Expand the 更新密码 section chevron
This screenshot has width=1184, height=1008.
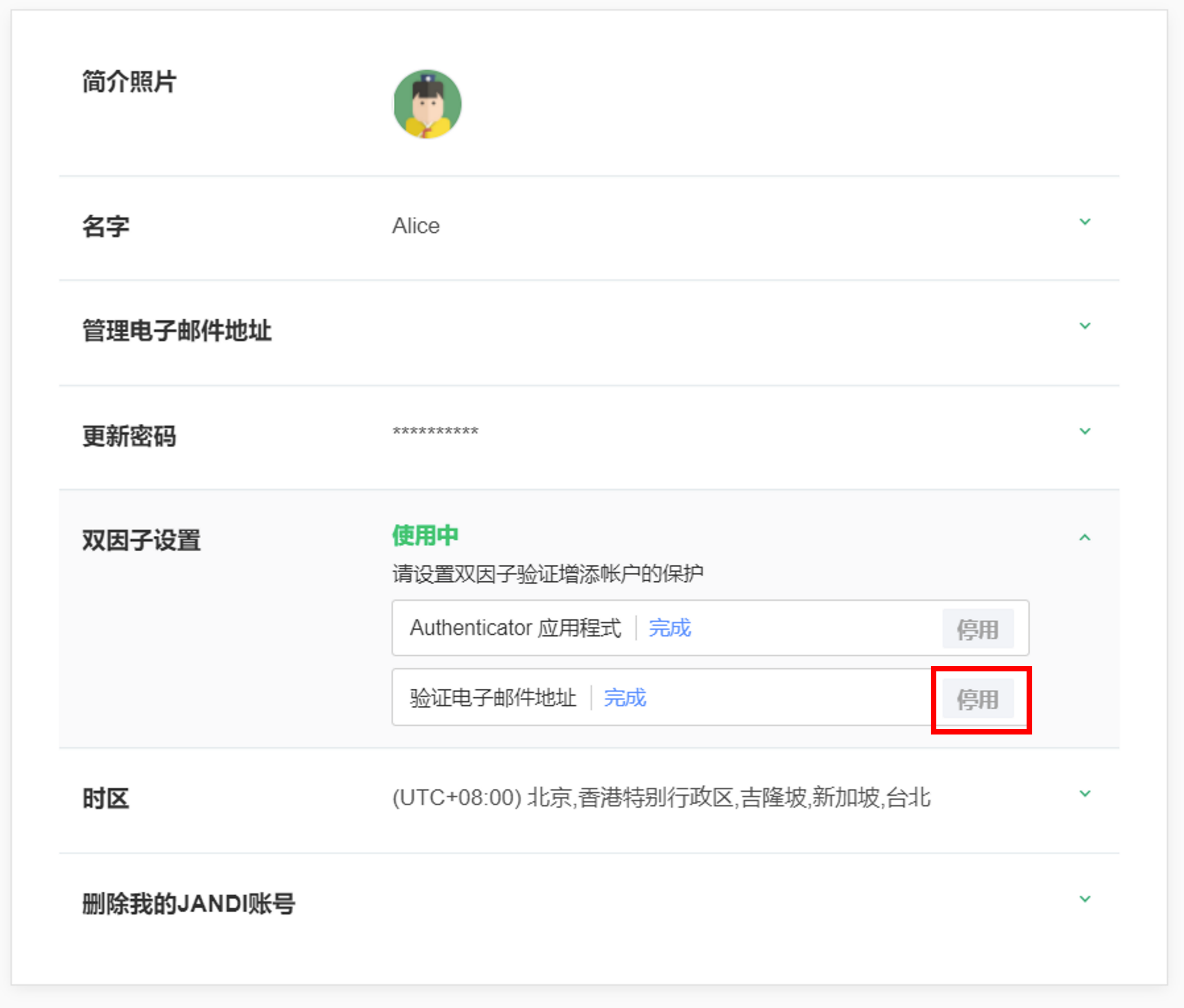1085,431
